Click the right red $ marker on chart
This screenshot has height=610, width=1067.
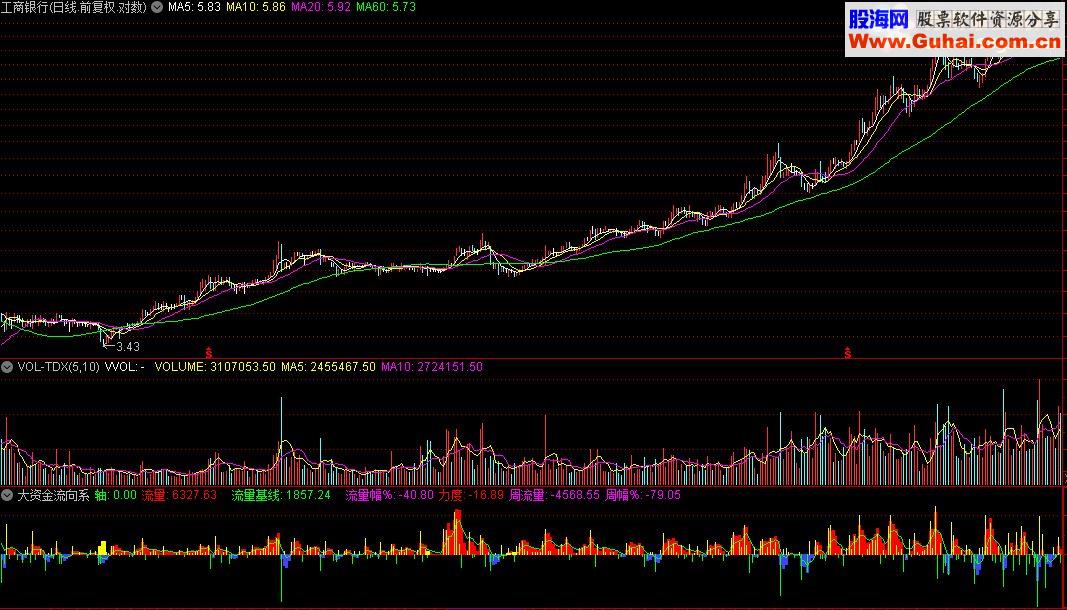tap(847, 353)
